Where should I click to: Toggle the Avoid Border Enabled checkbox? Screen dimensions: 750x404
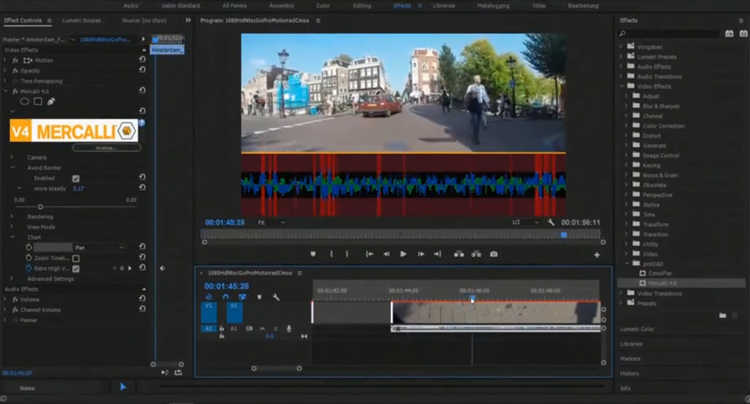76,178
